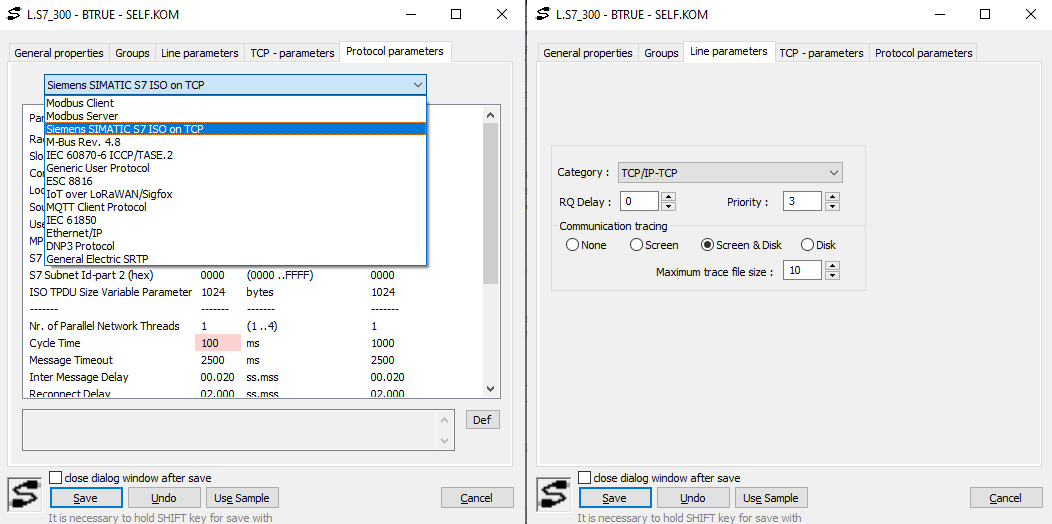
Task: Open TCP - parameters tab in left window
Action: (293, 52)
